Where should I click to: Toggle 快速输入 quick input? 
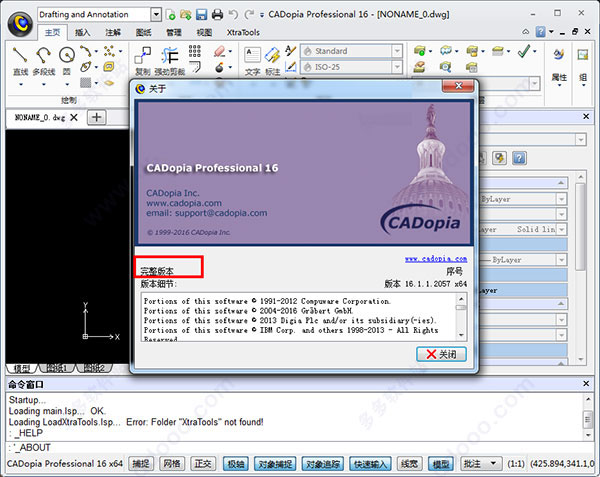(370, 464)
